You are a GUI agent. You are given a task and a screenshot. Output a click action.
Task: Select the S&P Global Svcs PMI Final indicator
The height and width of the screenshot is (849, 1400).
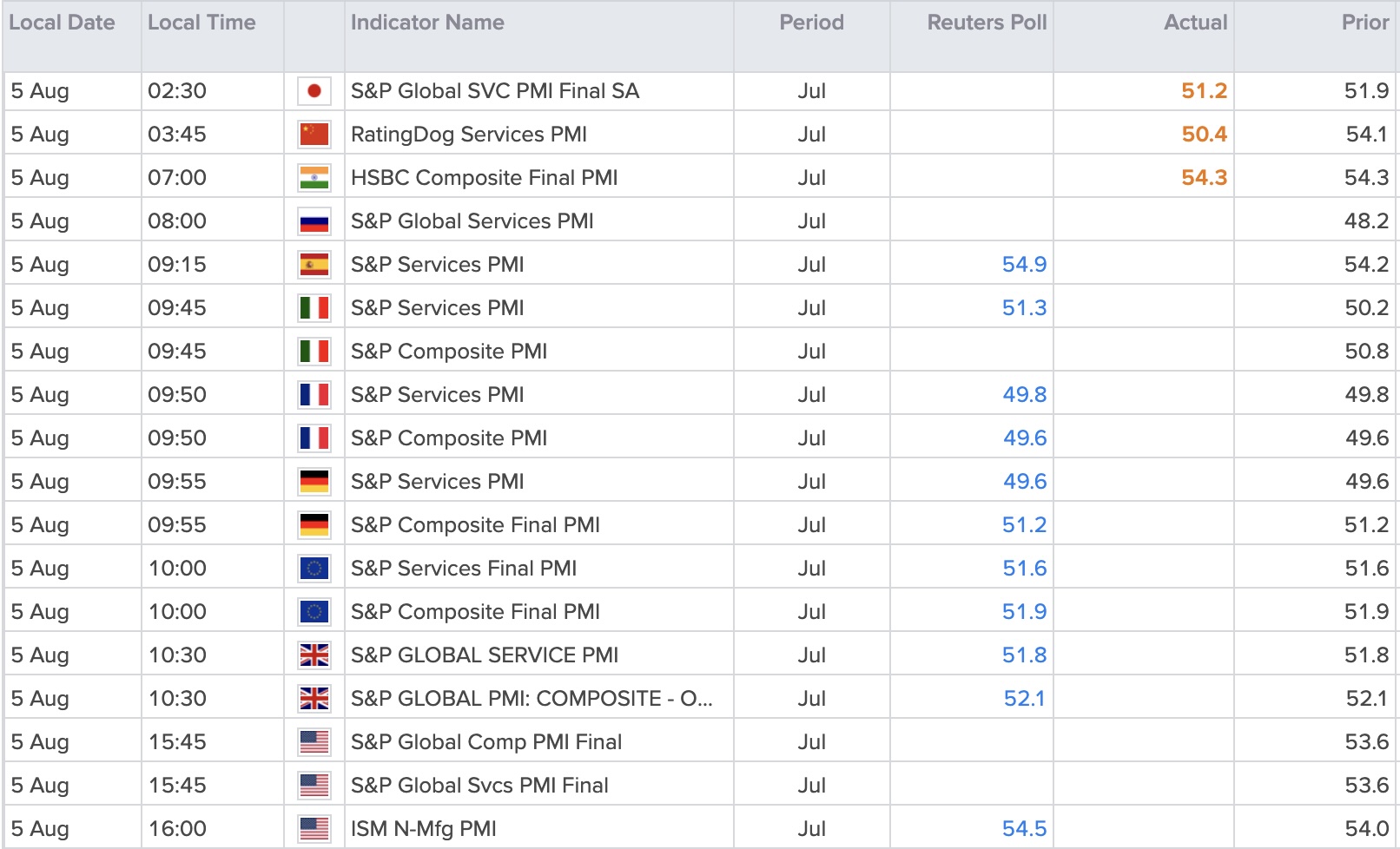[479, 786]
